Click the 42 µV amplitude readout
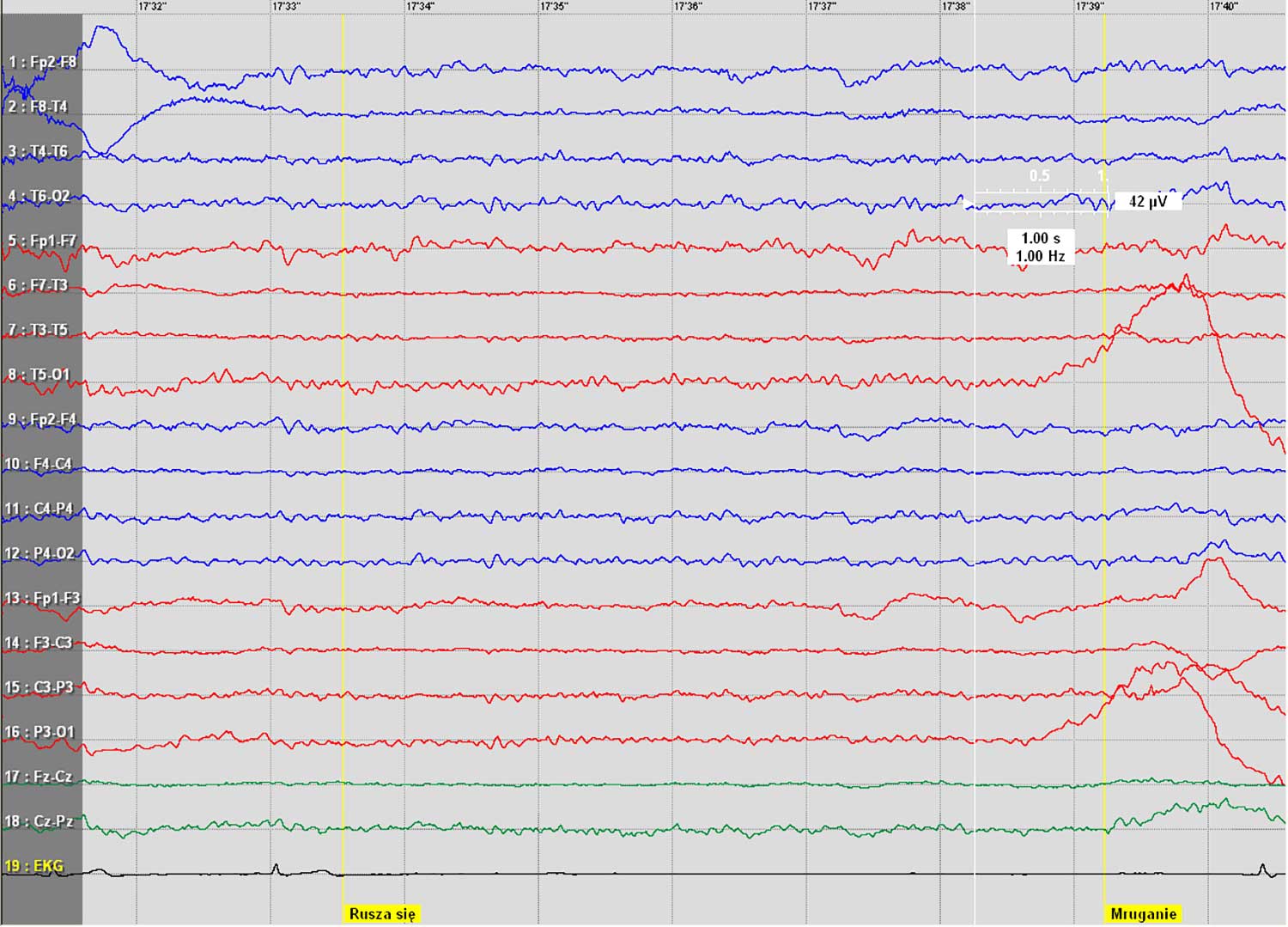 click(1147, 202)
